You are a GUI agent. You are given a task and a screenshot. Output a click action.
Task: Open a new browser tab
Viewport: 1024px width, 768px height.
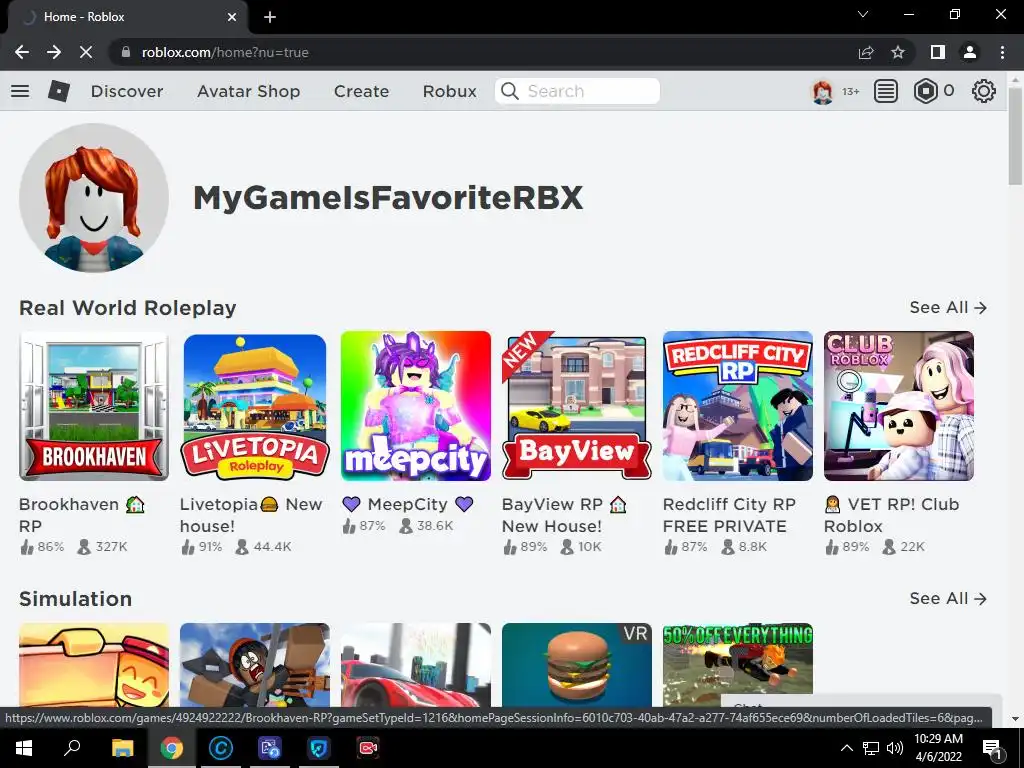[270, 17]
